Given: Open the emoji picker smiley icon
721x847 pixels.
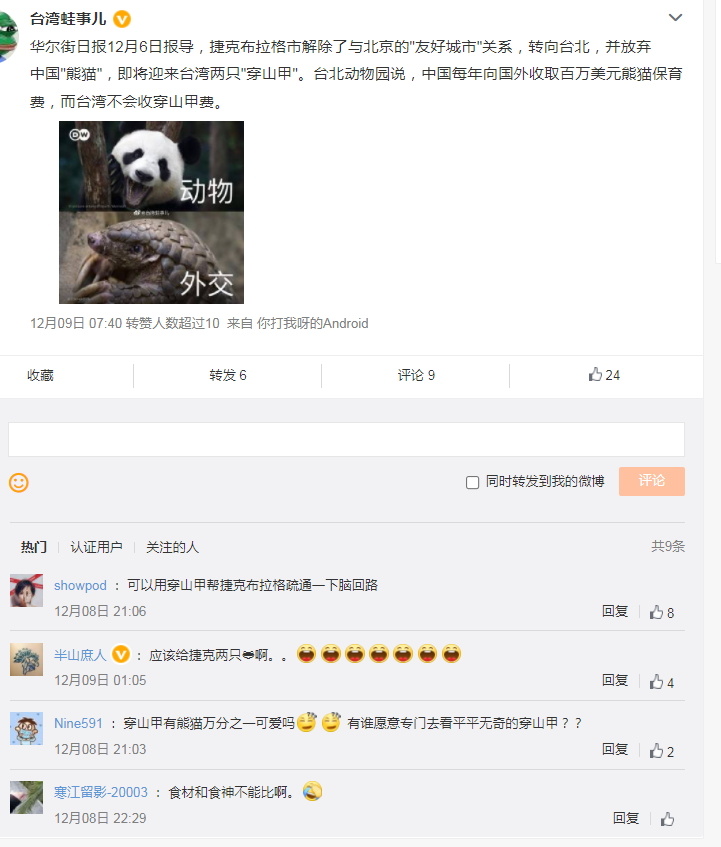Looking at the screenshot, I should 19,482.
